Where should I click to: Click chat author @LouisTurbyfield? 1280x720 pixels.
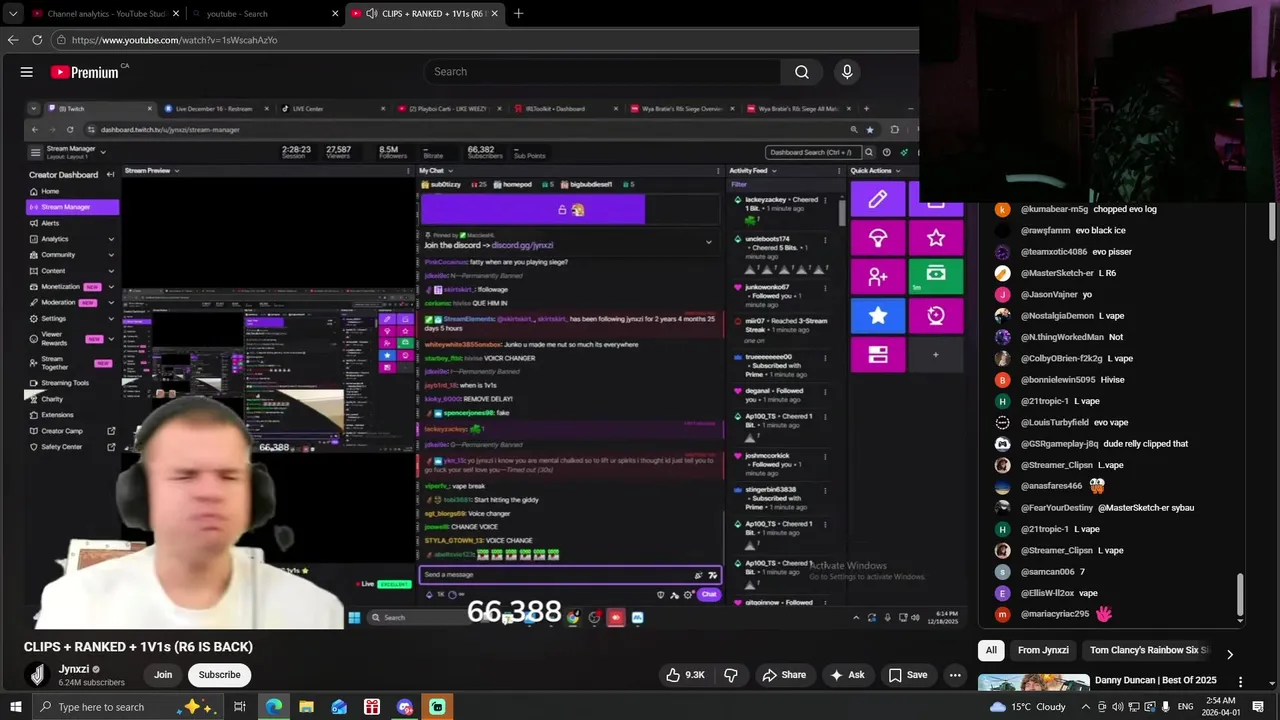pos(1054,422)
